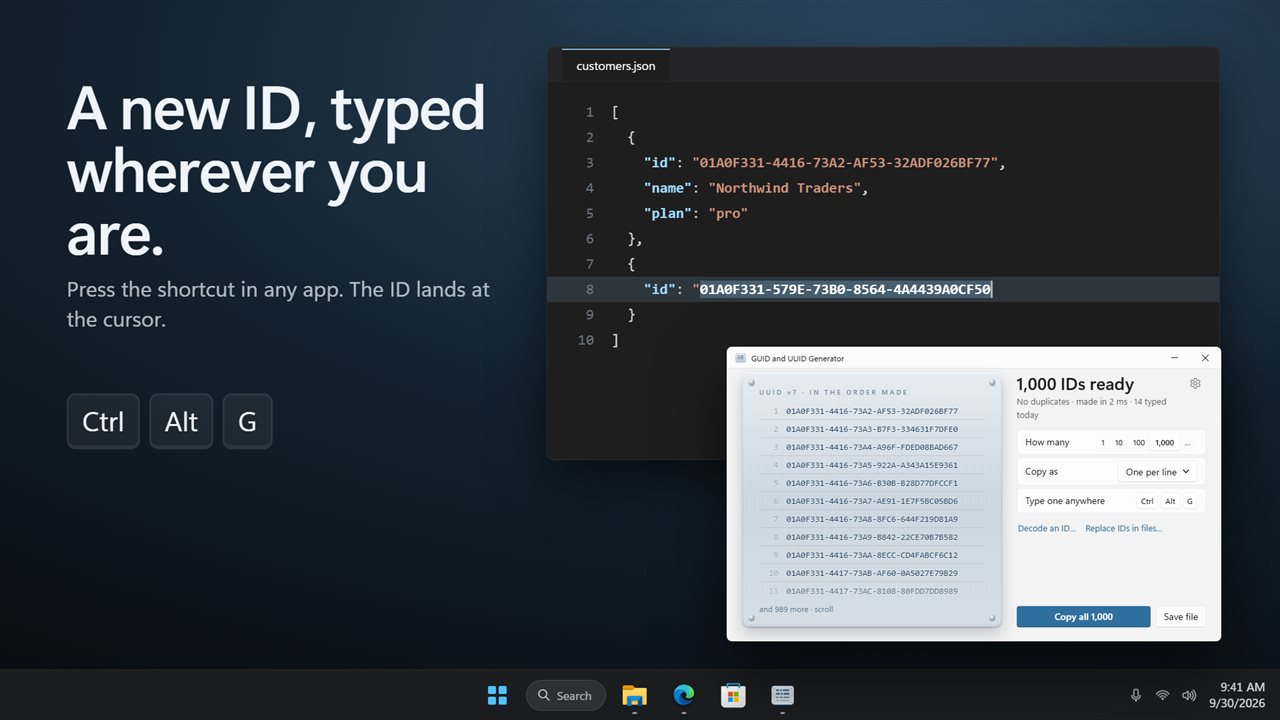Open File Explorer from the taskbar
This screenshot has width=1280, height=720.
(x=634, y=695)
